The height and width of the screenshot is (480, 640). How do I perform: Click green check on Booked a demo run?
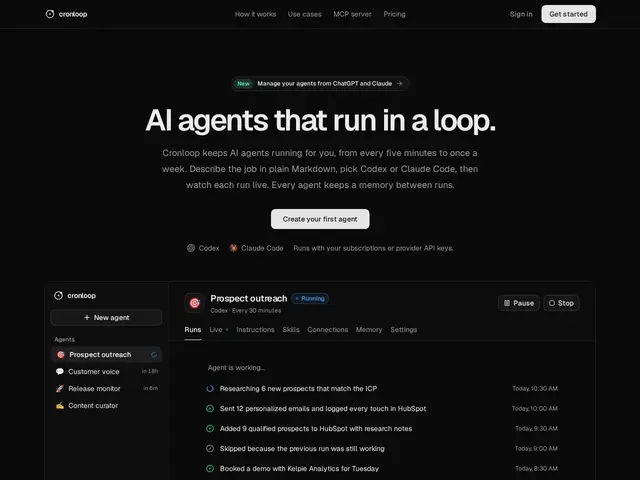click(210, 469)
